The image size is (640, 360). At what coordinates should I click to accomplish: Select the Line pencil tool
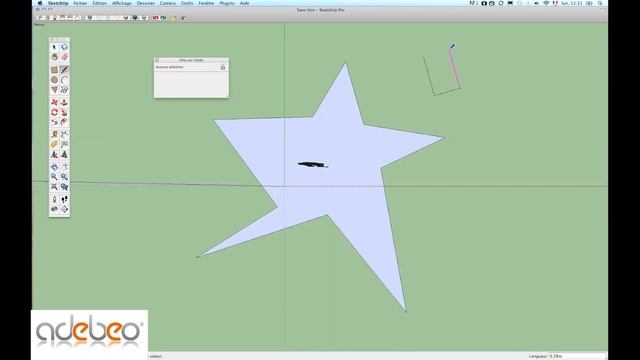coord(64,70)
